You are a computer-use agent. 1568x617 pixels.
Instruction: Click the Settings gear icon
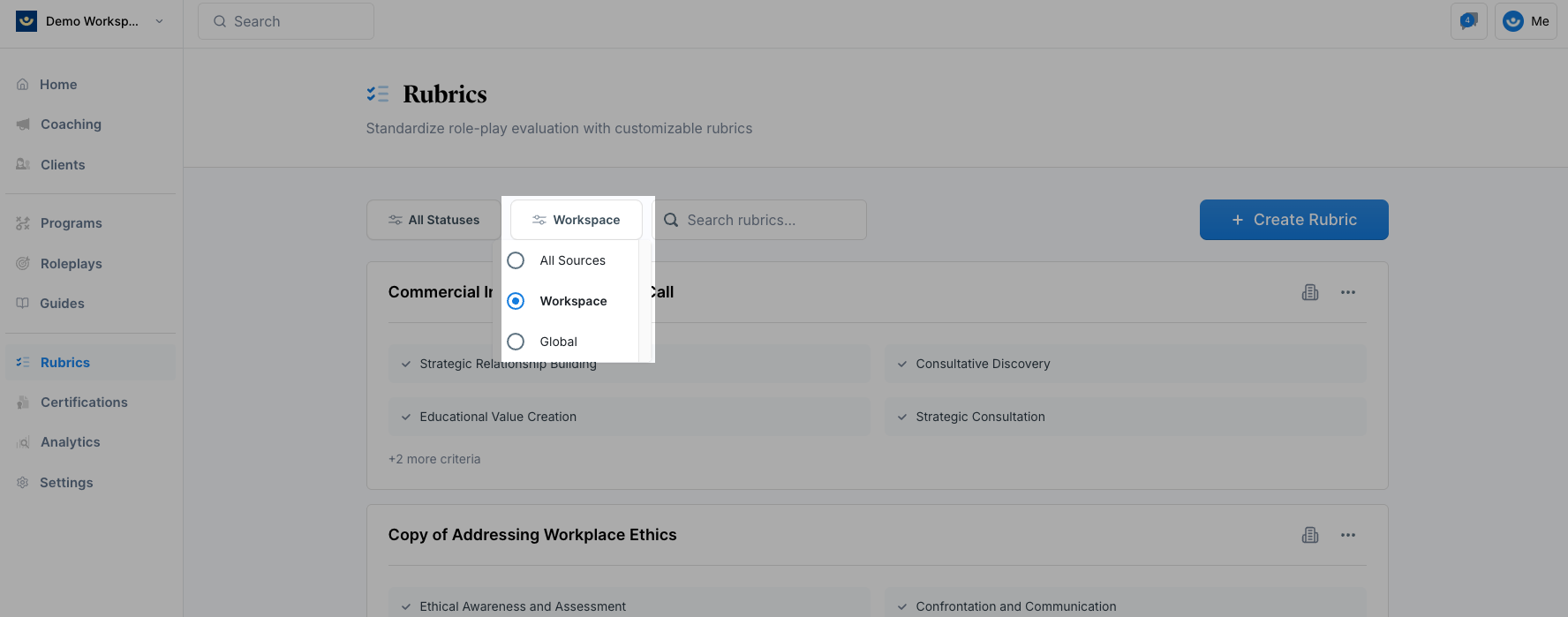click(x=23, y=483)
